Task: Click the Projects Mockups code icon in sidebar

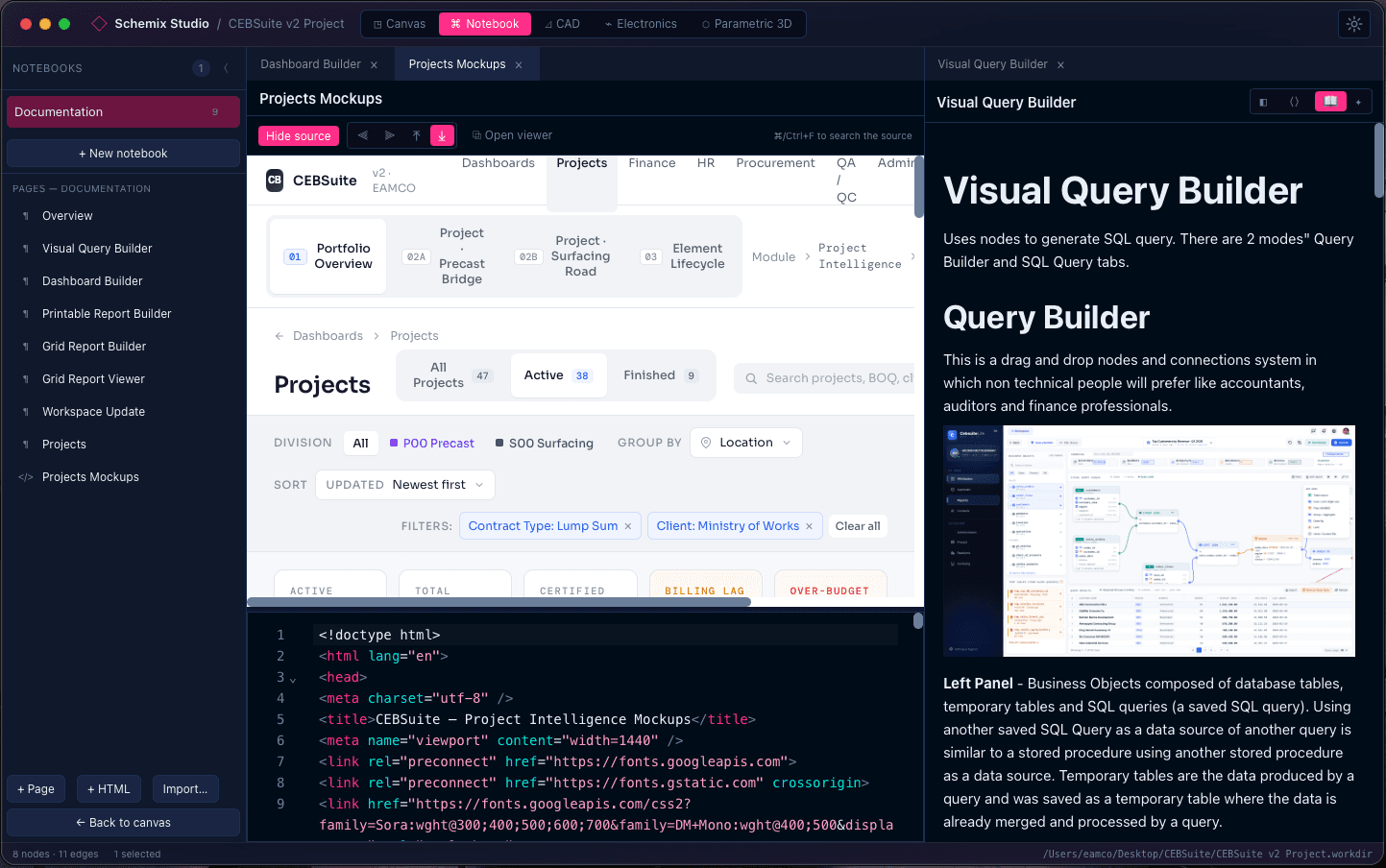Action: point(26,477)
